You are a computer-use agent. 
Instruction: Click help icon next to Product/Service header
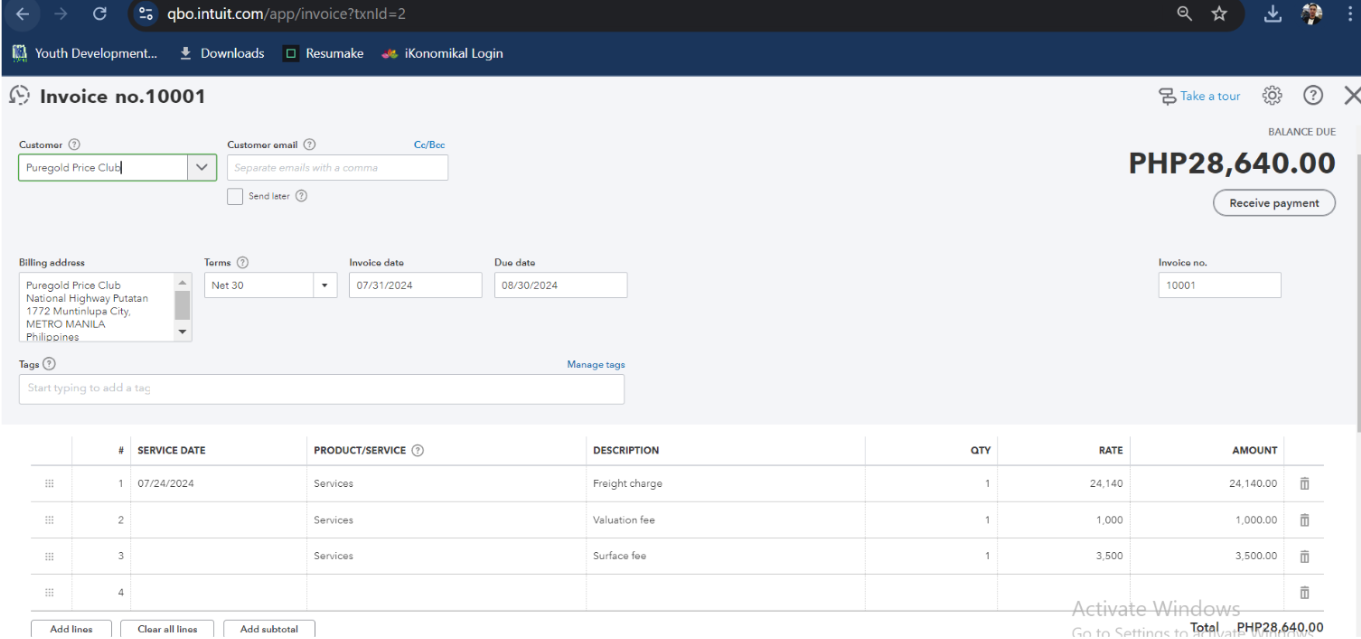click(417, 450)
